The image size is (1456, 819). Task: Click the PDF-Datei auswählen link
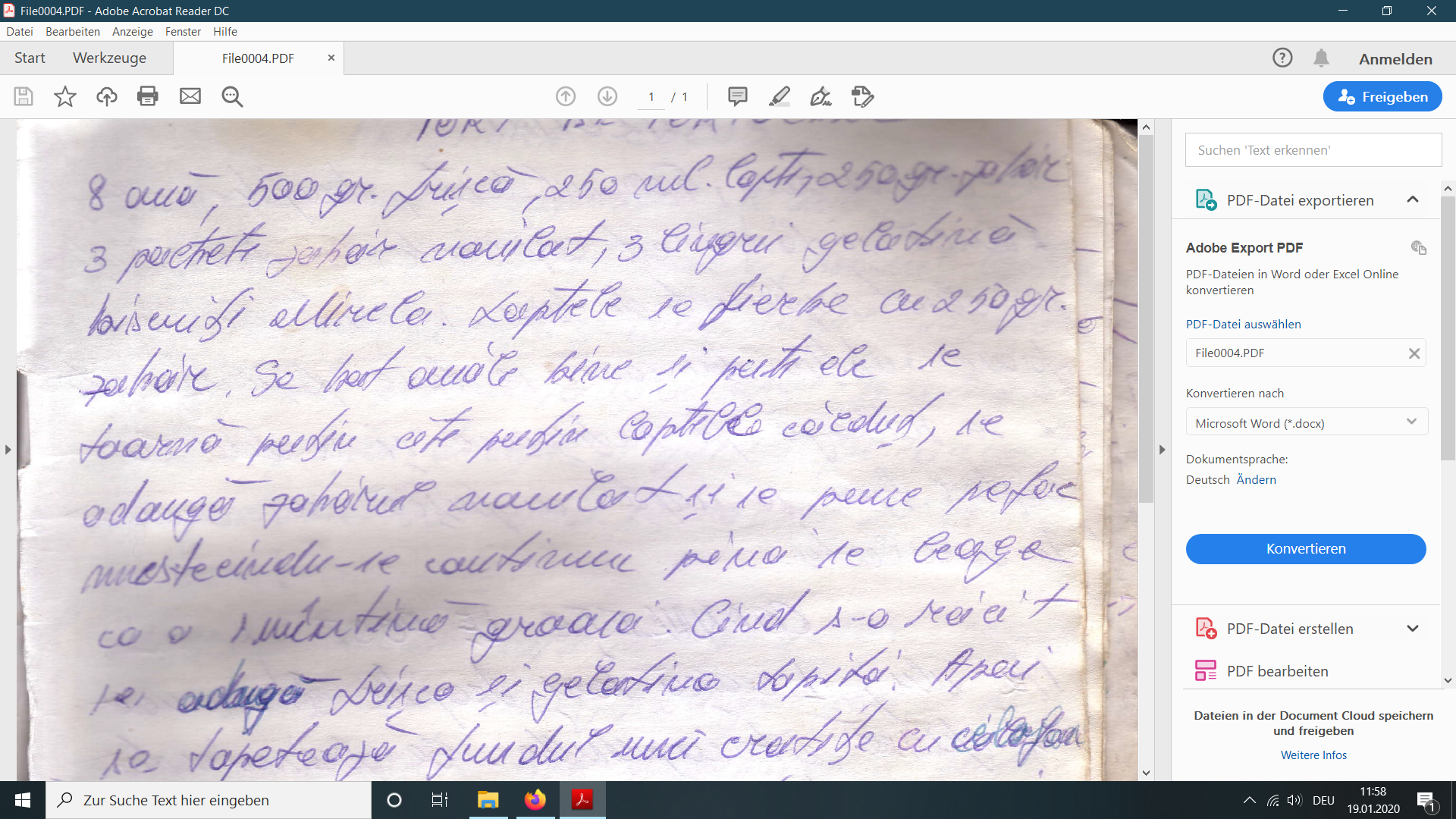[x=1244, y=325]
